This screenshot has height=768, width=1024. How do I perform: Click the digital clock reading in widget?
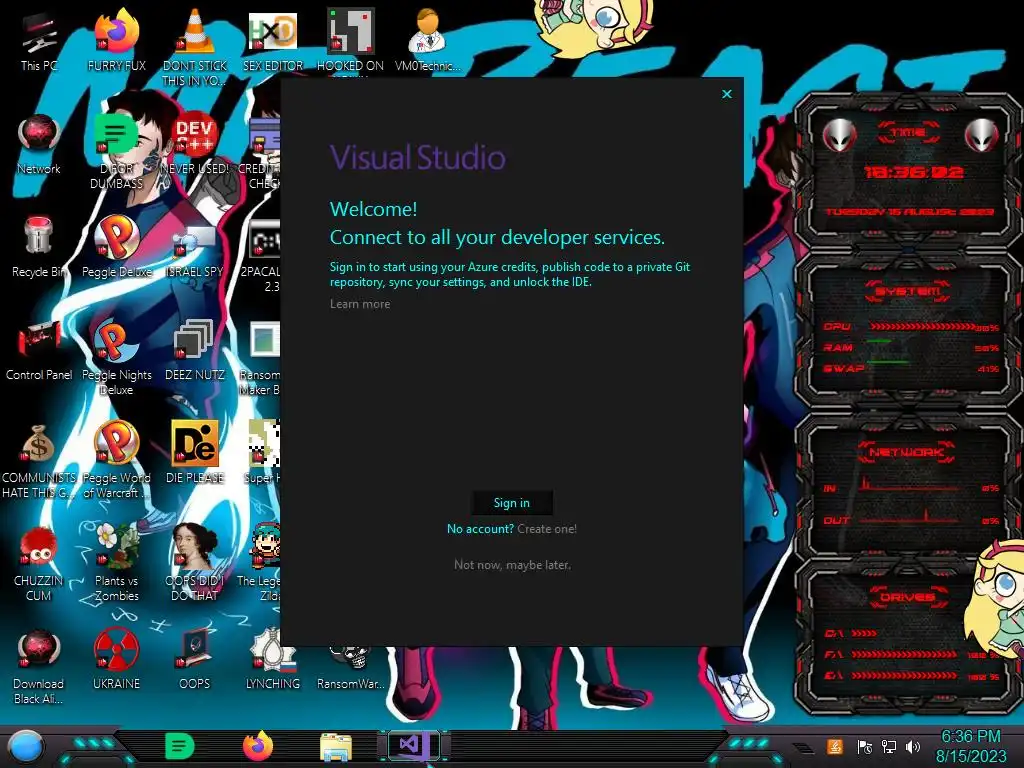pos(913,172)
